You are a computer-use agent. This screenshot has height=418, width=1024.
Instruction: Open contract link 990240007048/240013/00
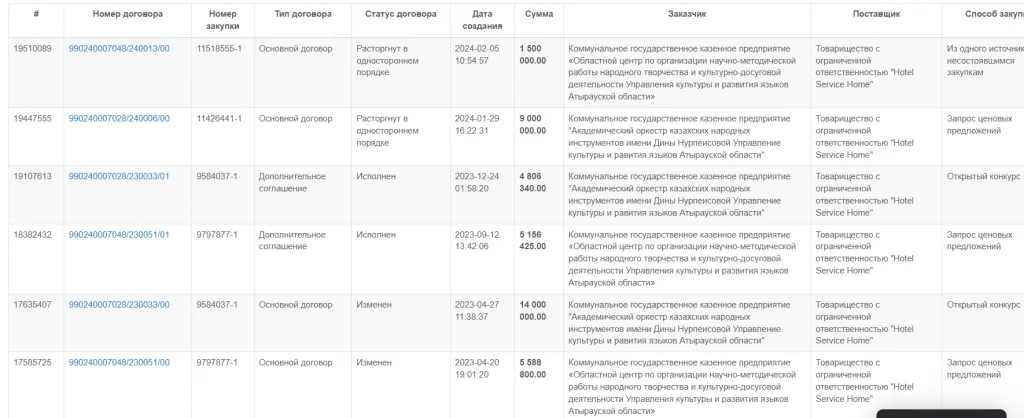point(118,48)
